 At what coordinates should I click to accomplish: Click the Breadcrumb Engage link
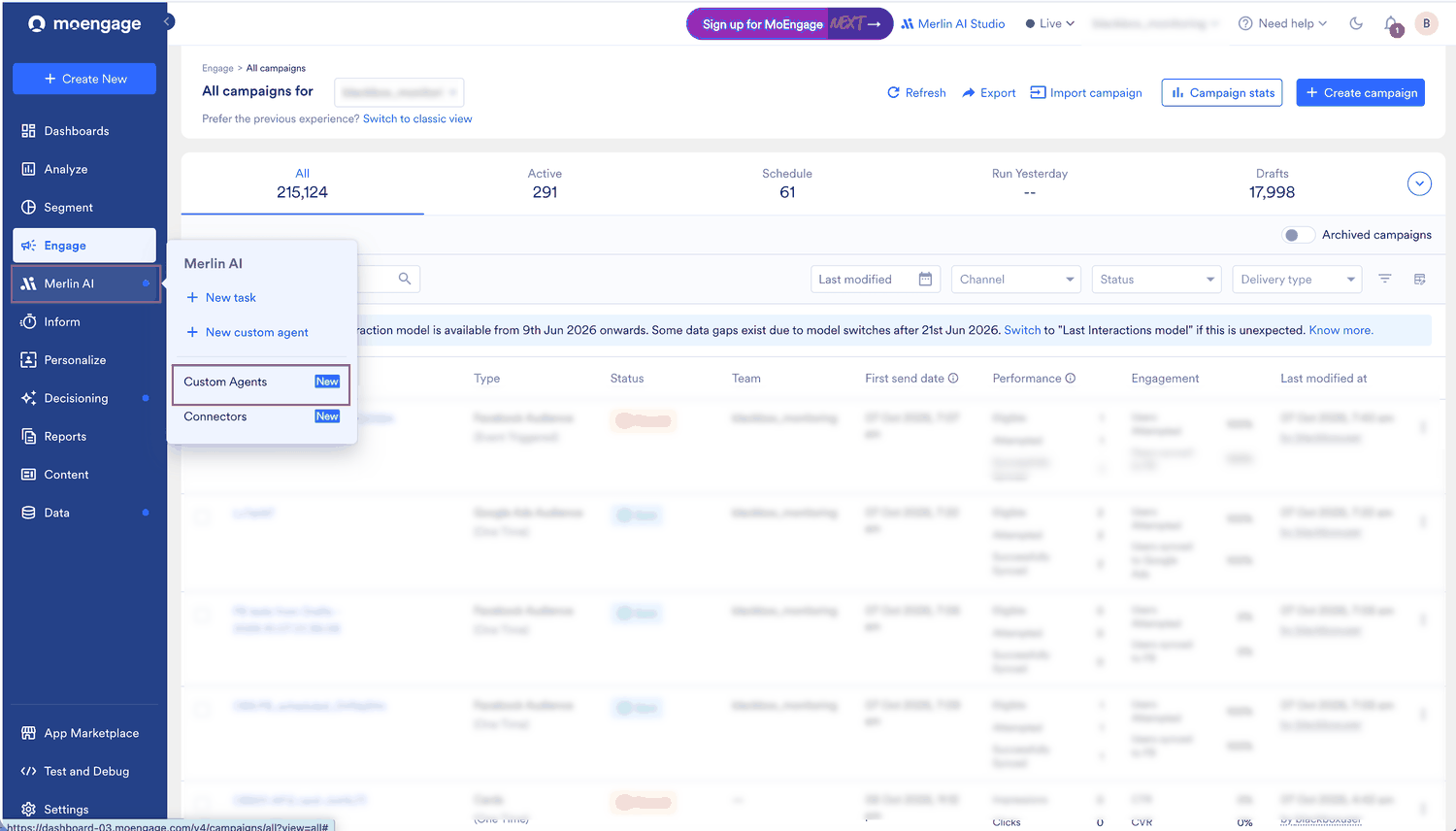click(x=217, y=68)
